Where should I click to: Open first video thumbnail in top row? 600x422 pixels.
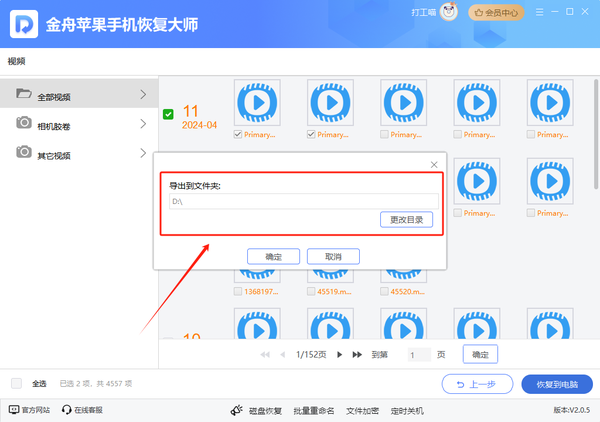click(x=257, y=103)
